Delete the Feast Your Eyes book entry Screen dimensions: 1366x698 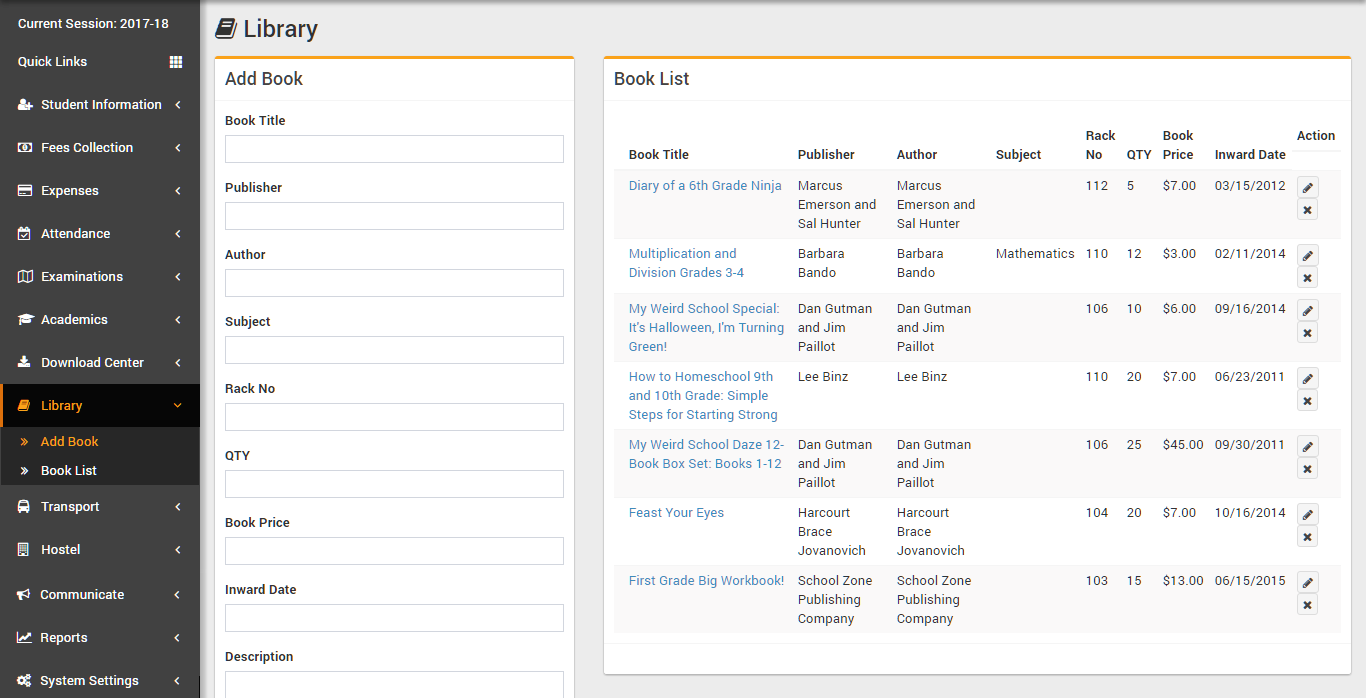click(x=1307, y=537)
